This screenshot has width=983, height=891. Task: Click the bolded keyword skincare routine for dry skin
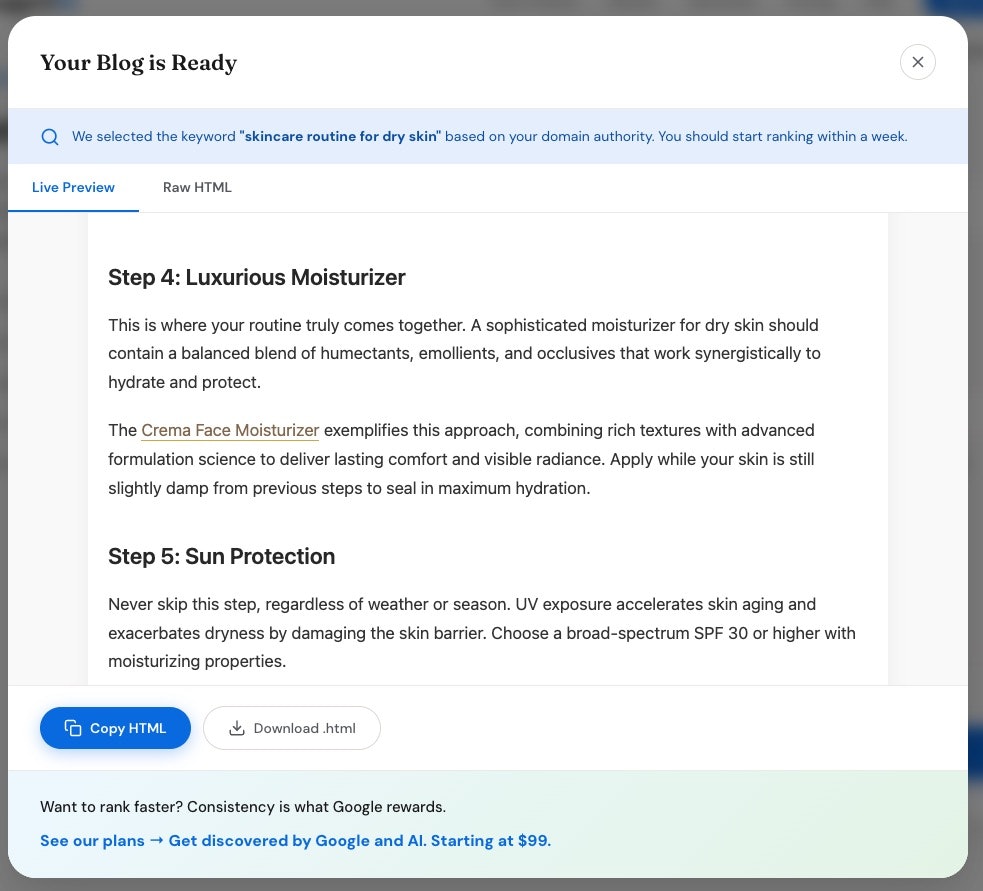[341, 136]
